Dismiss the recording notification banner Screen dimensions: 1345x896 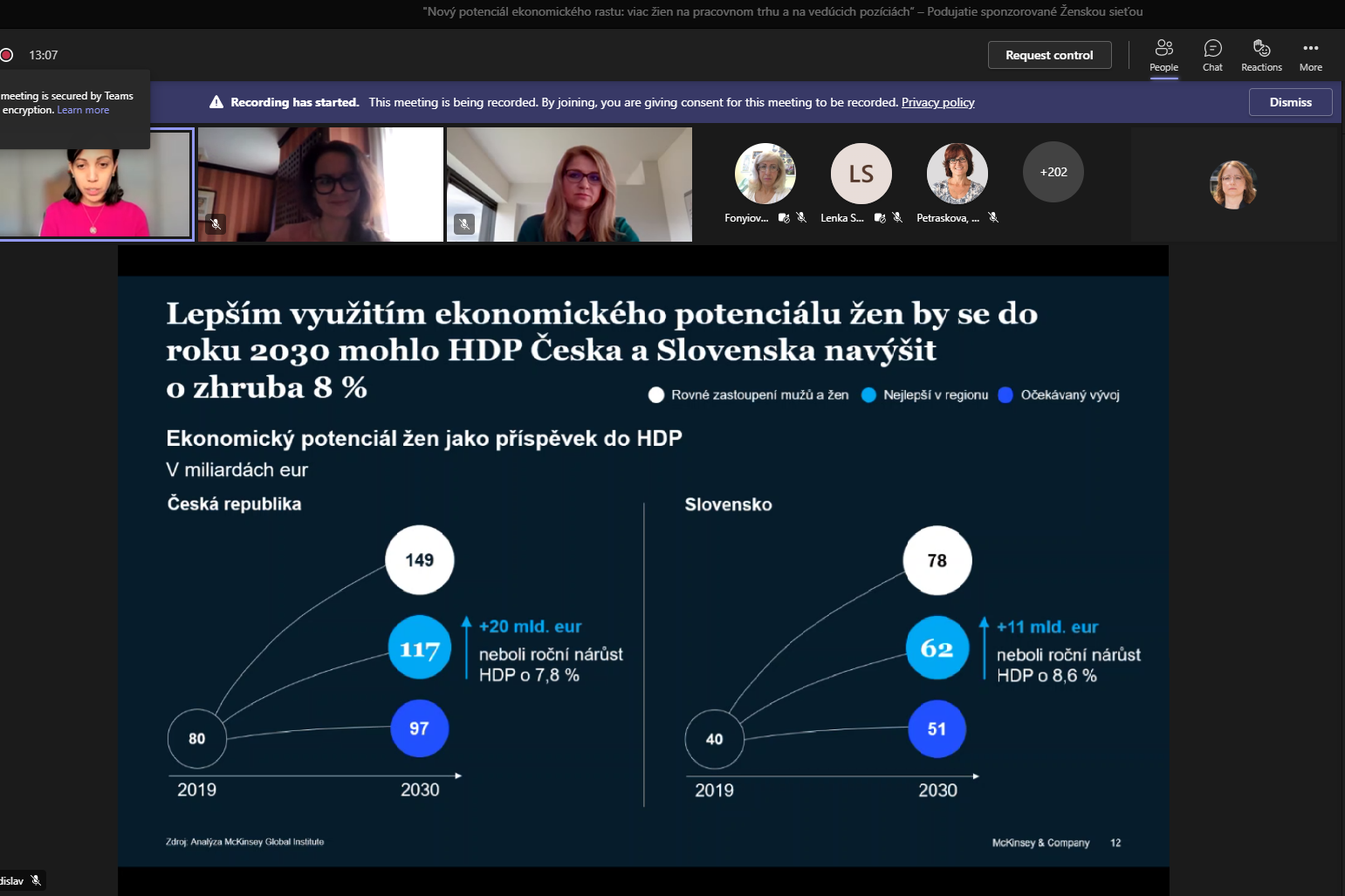[1290, 102]
